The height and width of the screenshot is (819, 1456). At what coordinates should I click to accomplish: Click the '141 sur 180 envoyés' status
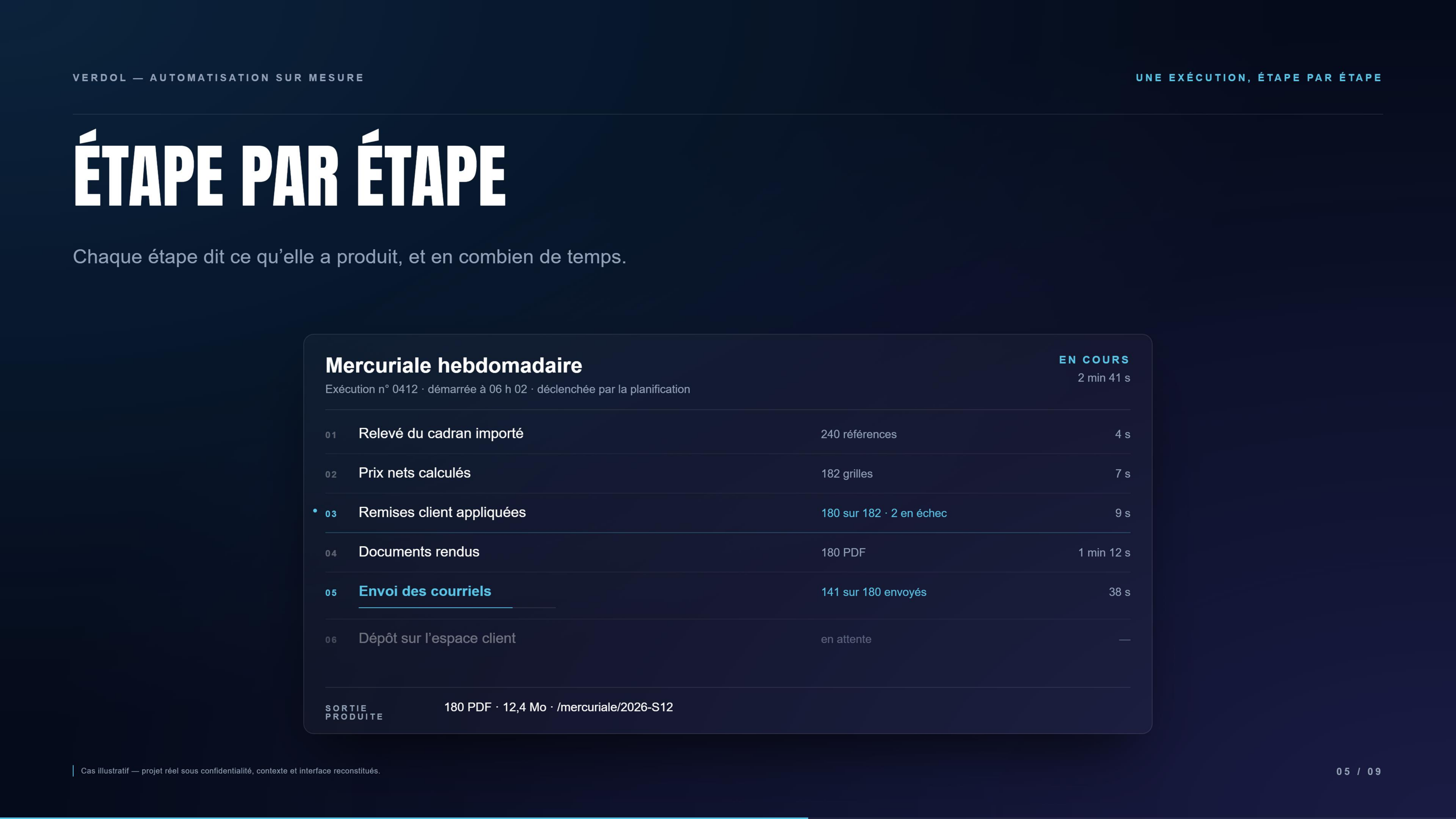click(874, 592)
